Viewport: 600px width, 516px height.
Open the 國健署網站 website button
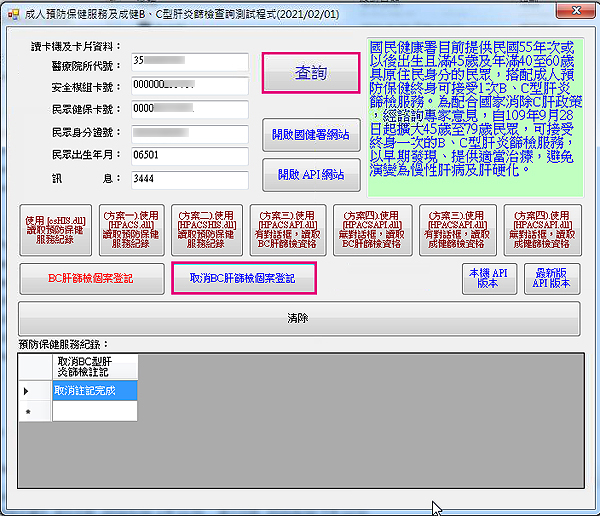coord(310,134)
